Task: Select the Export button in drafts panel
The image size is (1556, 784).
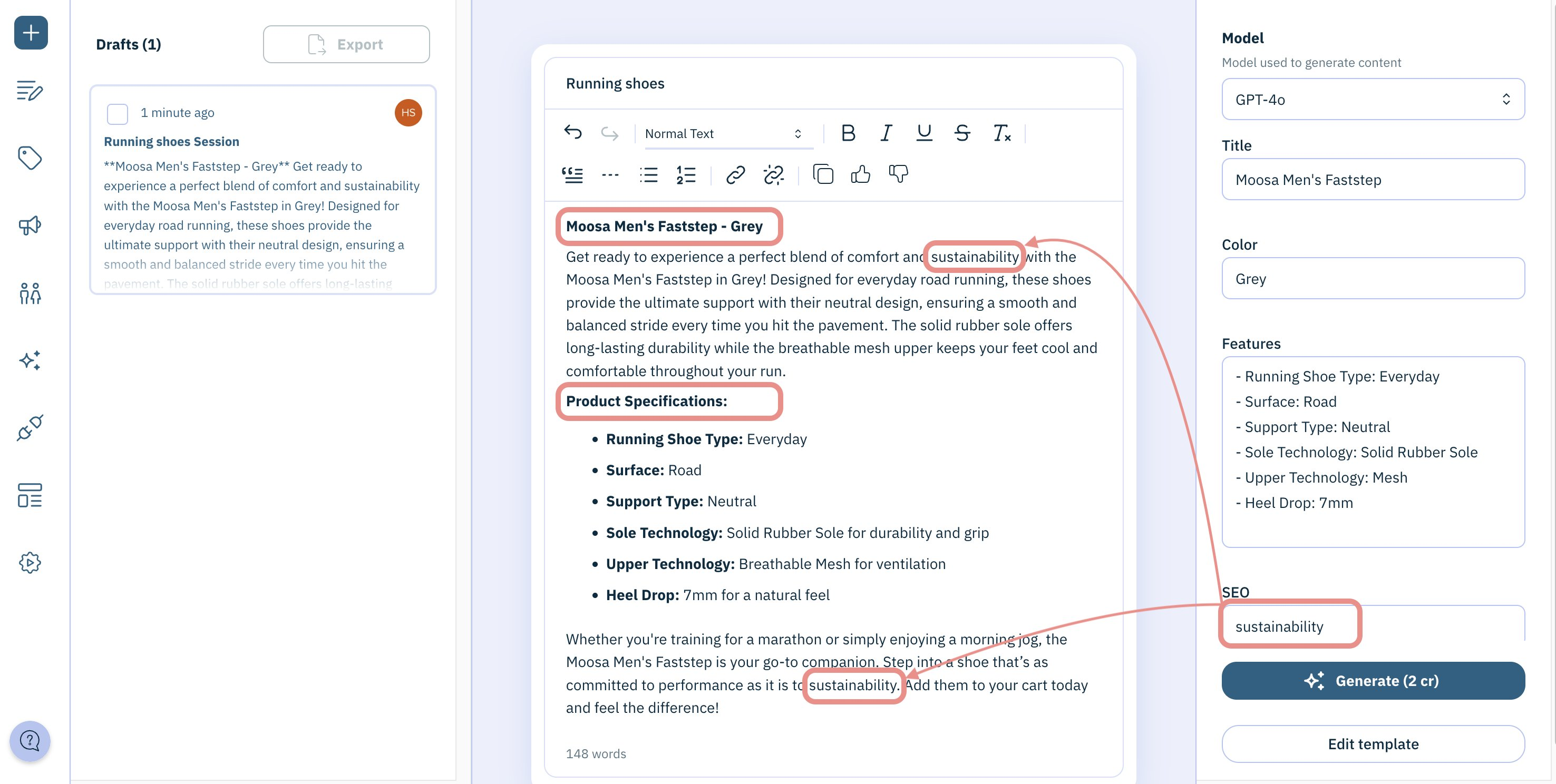Action: click(346, 43)
